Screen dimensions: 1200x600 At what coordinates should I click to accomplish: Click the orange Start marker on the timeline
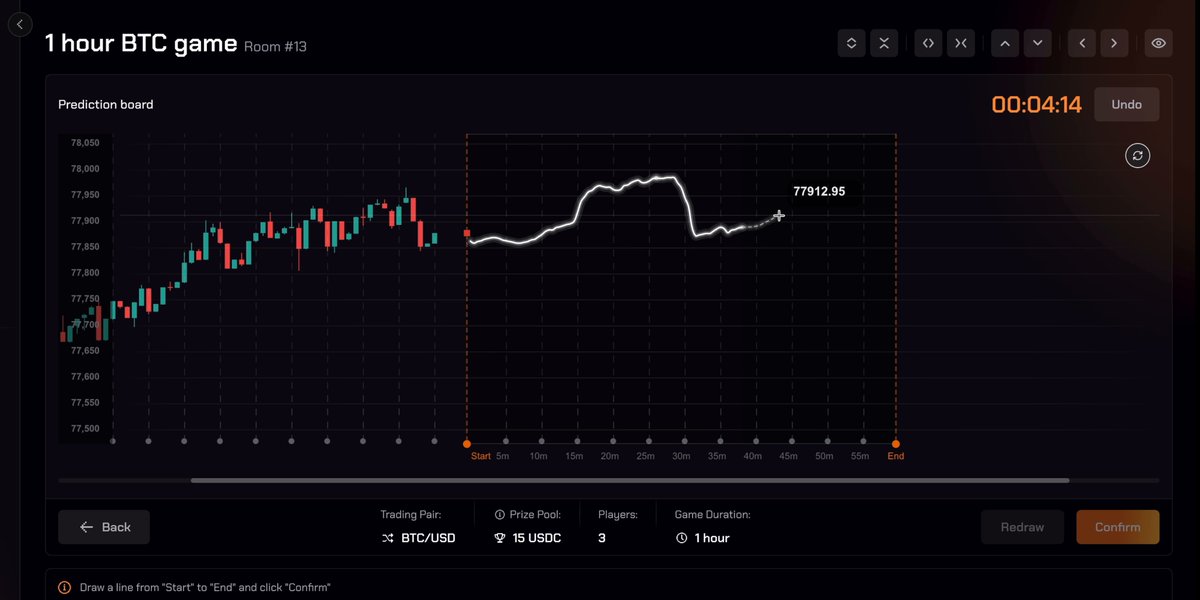coord(467,443)
